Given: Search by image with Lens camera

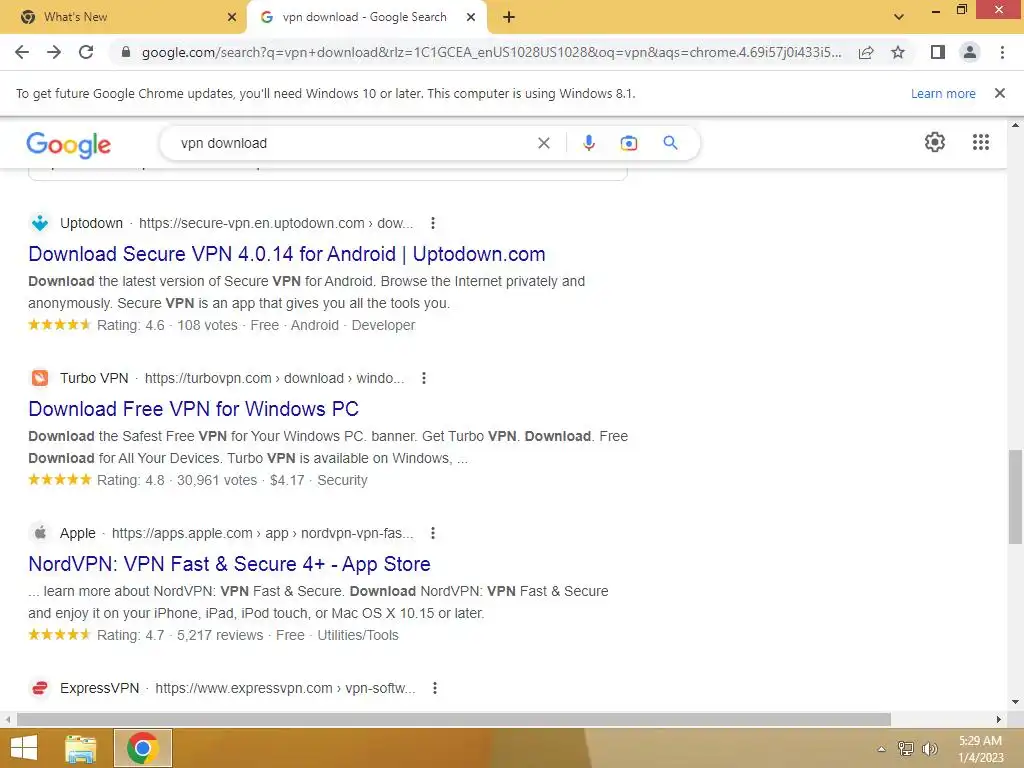Looking at the screenshot, I should point(628,143).
